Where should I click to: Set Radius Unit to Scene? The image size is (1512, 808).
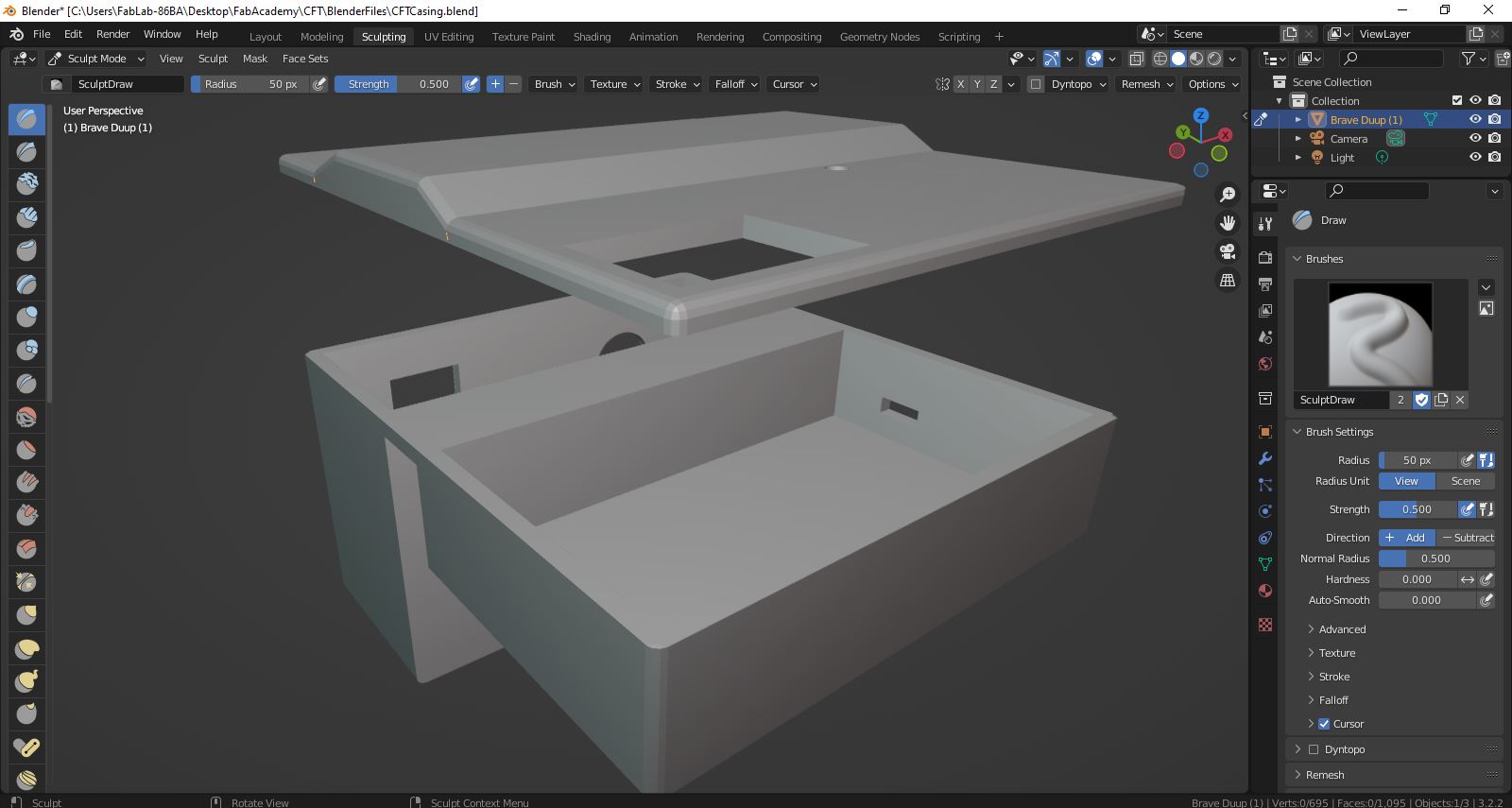(x=1466, y=481)
